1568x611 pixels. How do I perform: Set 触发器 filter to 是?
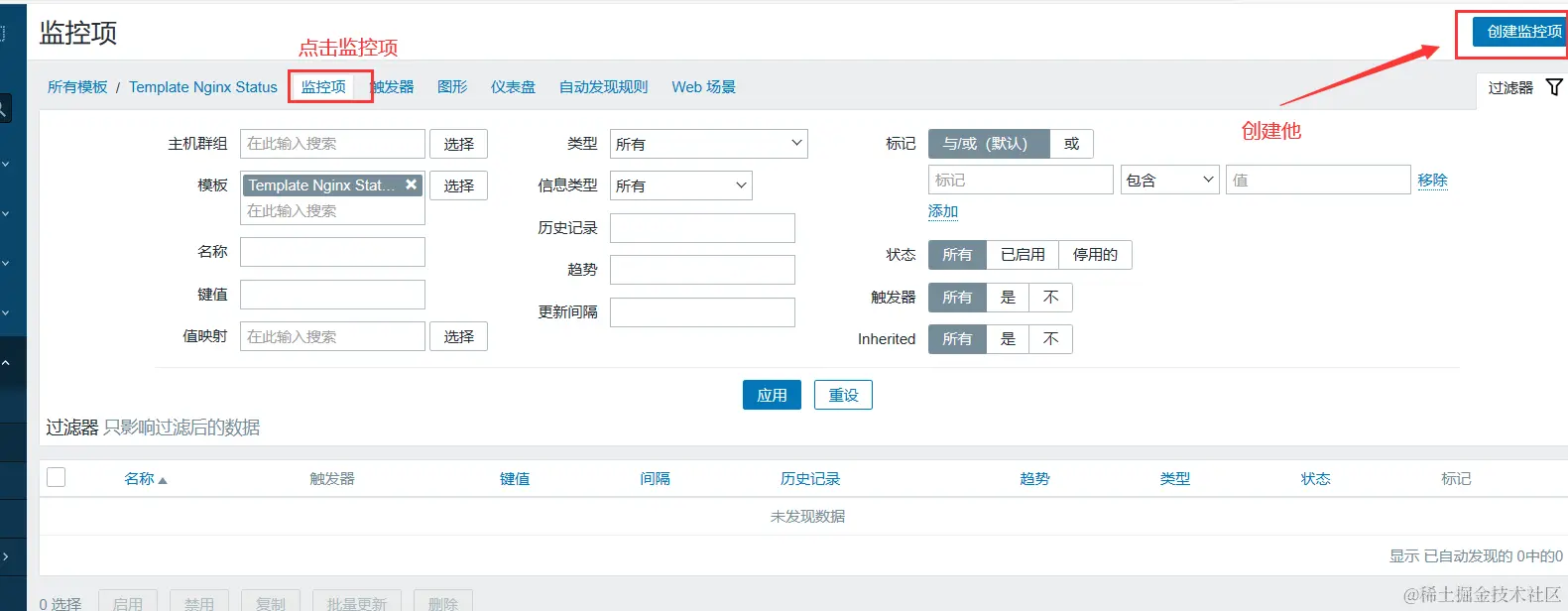pyautogui.click(x=1008, y=298)
